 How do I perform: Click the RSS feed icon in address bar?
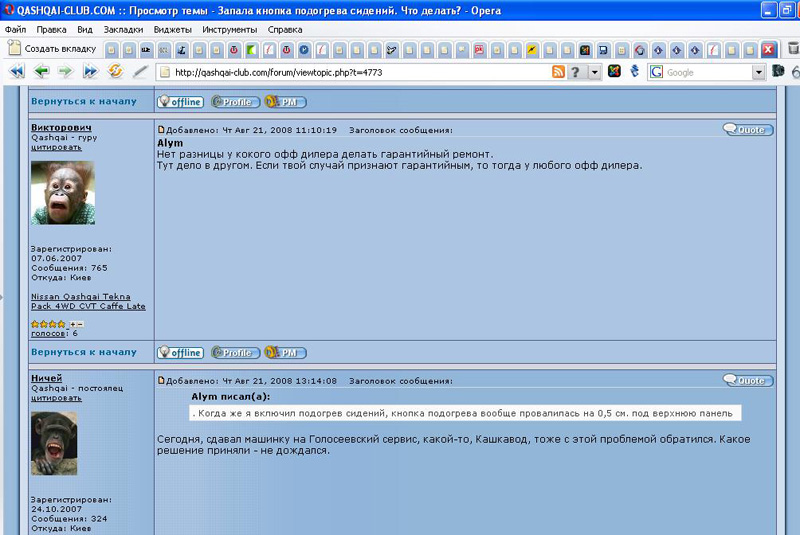558,72
